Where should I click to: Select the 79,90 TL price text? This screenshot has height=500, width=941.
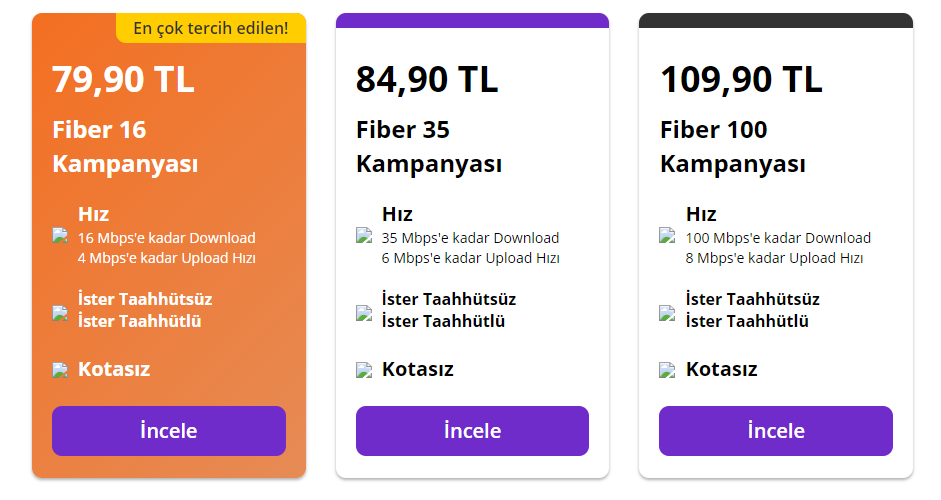tap(123, 80)
